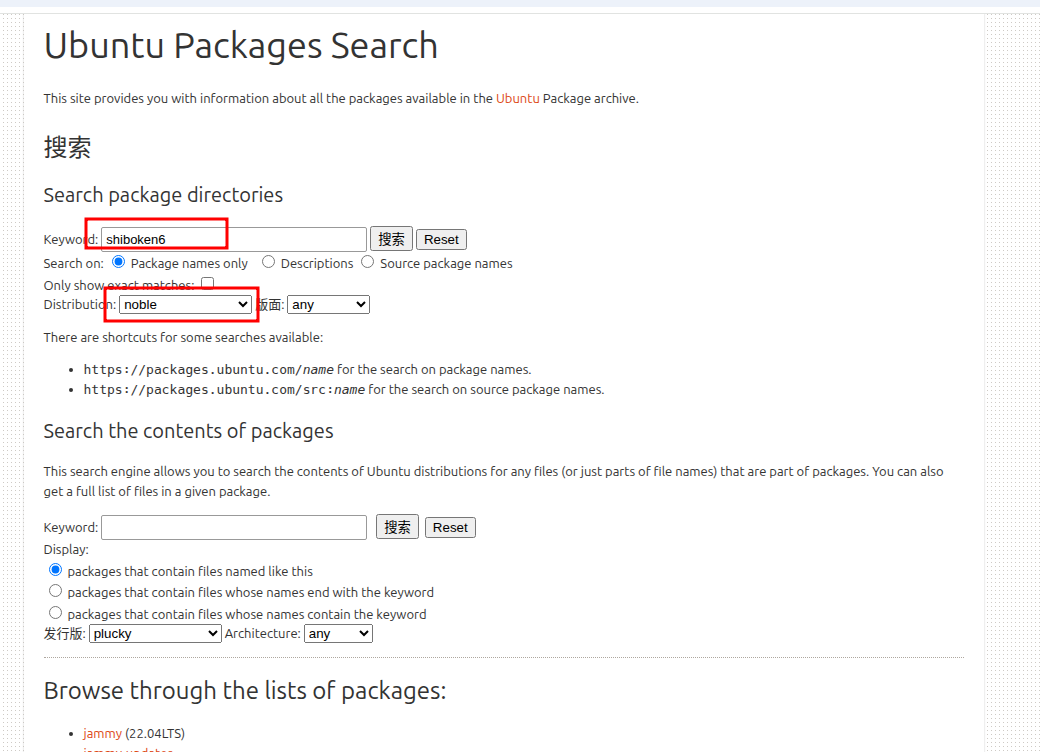
Task: Click the https://packages.ubuntu.com/name shortcut text
Action: pos(208,369)
